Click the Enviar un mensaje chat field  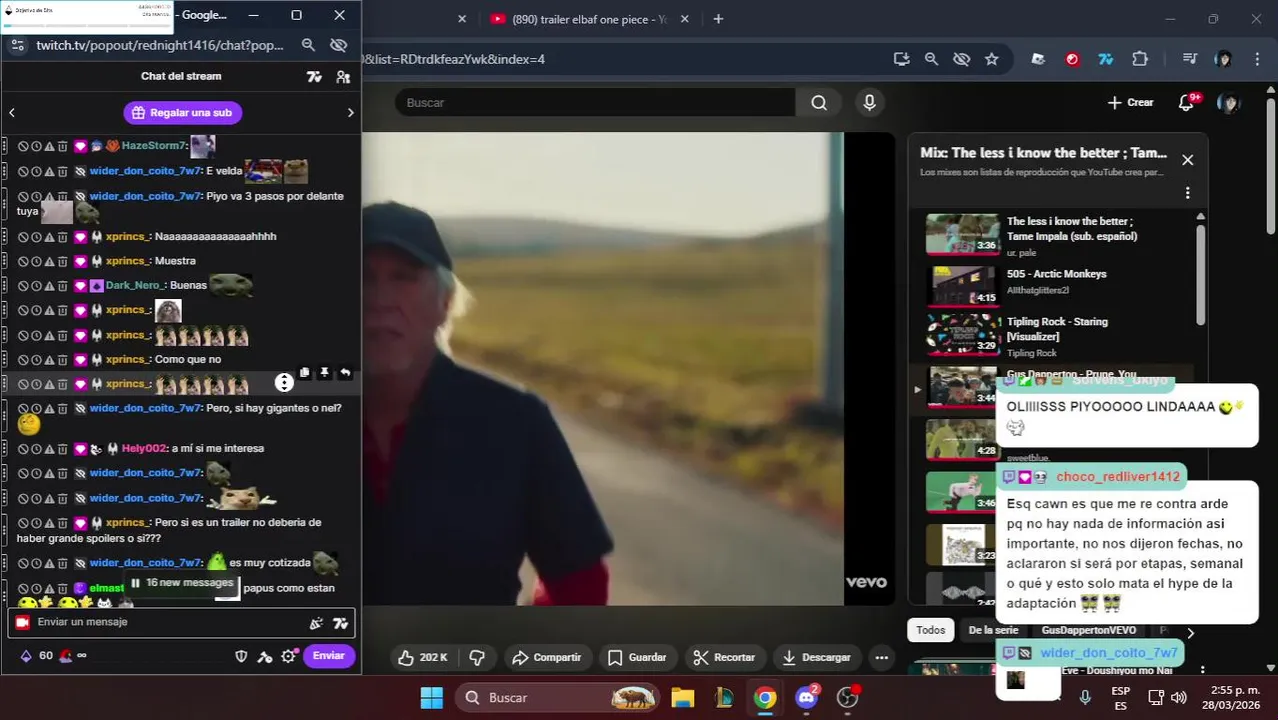point(165,622)
